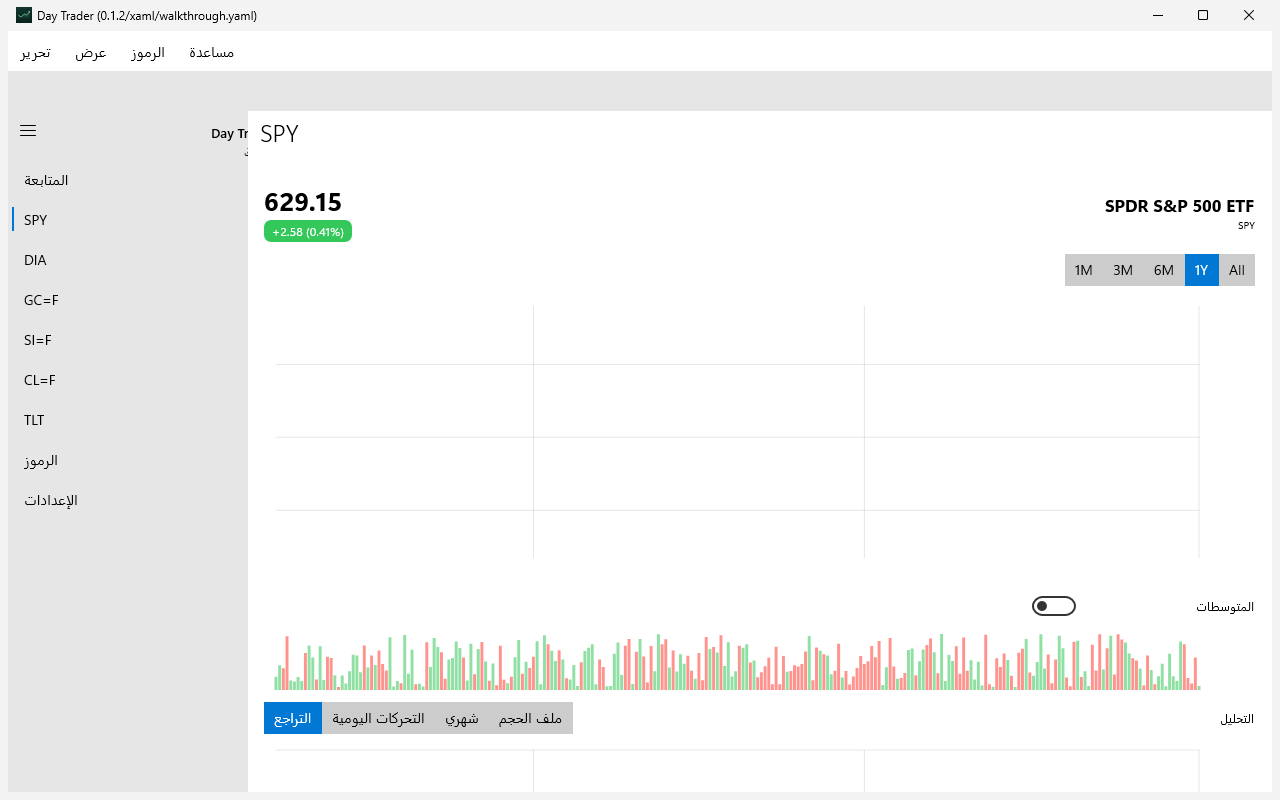The image size is (1280, 800).
Task: Open المتابعة in the sidebar
Action: tap(128, 180)
